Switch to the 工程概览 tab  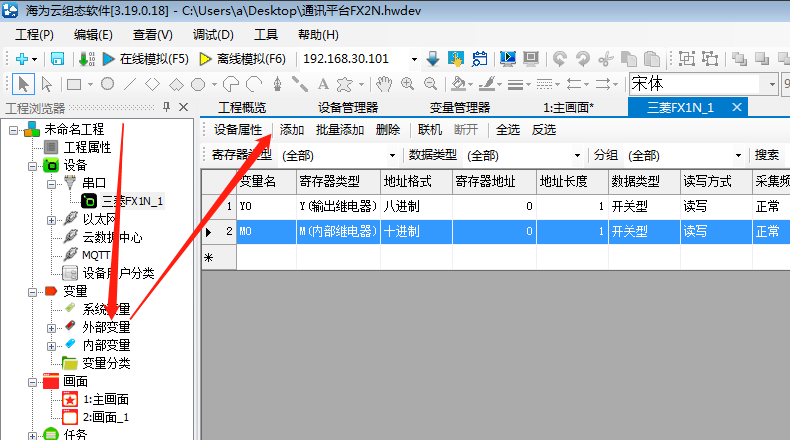point(242,107)
